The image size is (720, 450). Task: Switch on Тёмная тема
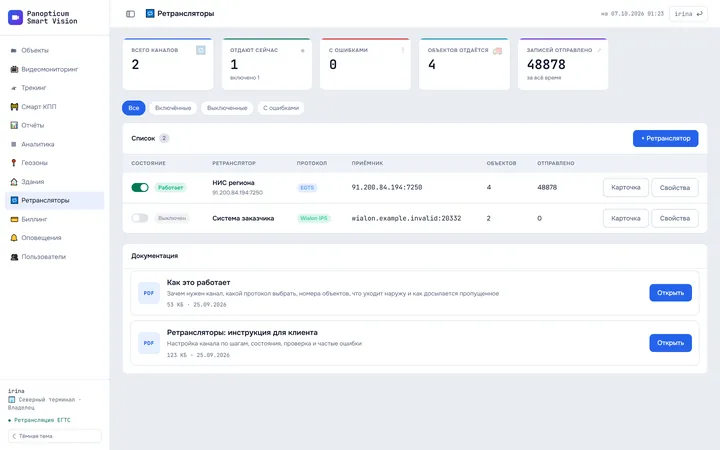tap(55, 436)
